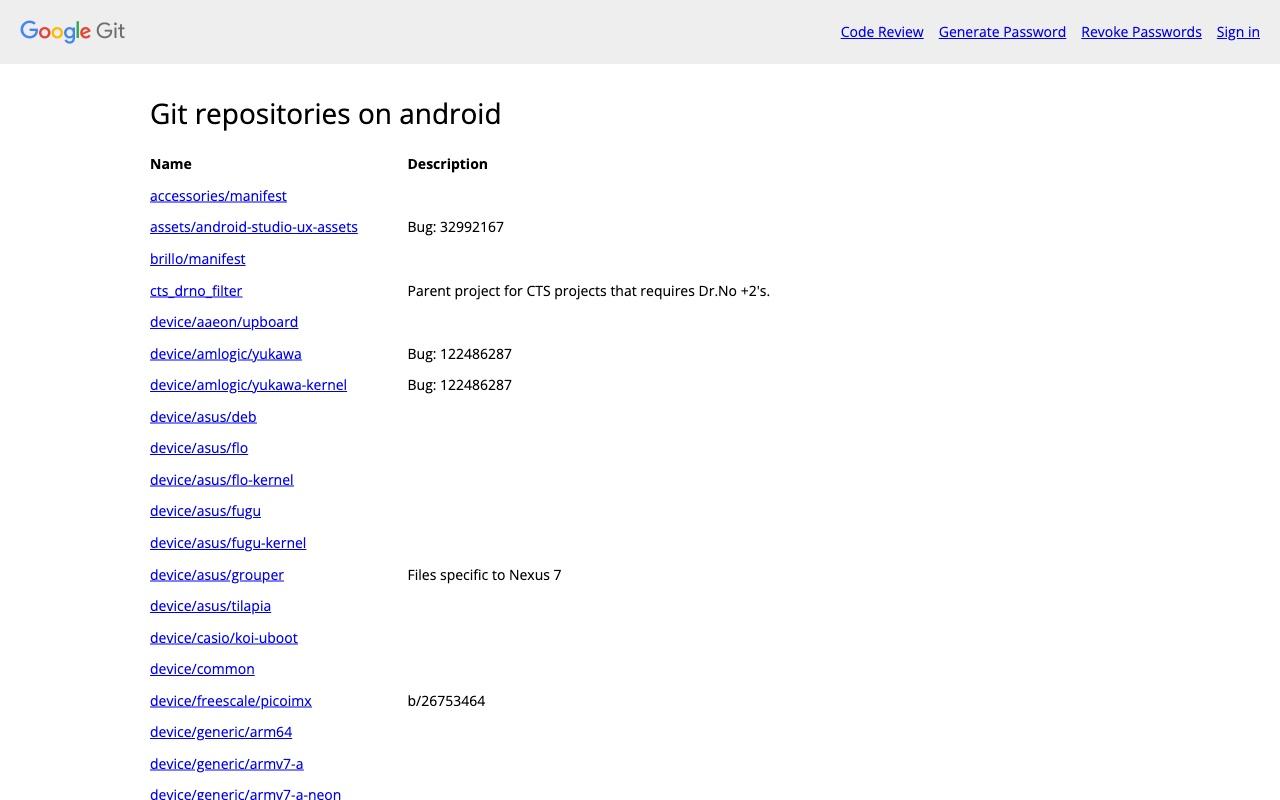Click Sign in
Viewport: 1280px width, 800px height.
1238,32
